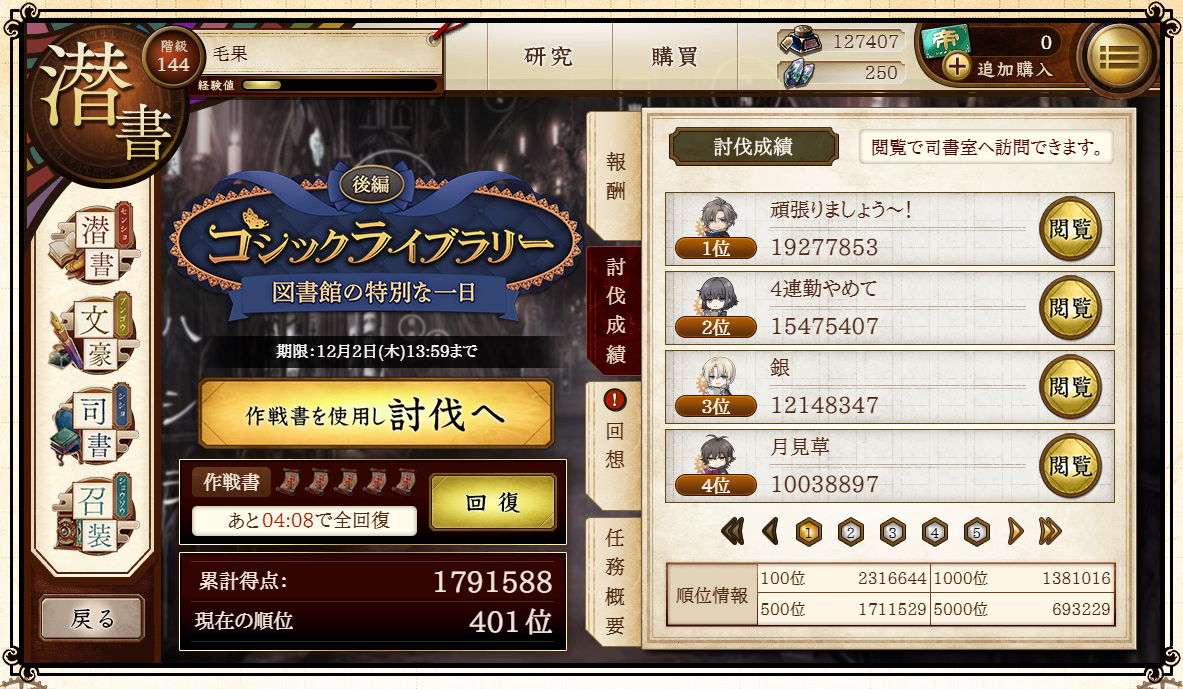Switch to the 報酬 tab

615,176
